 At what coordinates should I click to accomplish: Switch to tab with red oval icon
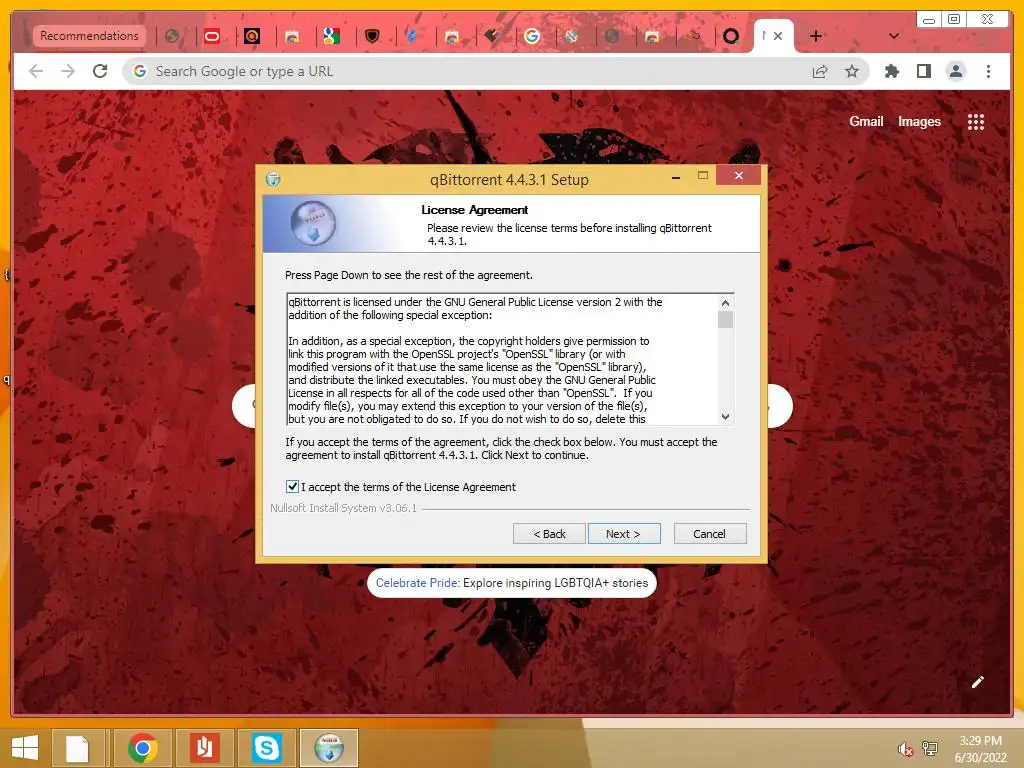[212, 36]
